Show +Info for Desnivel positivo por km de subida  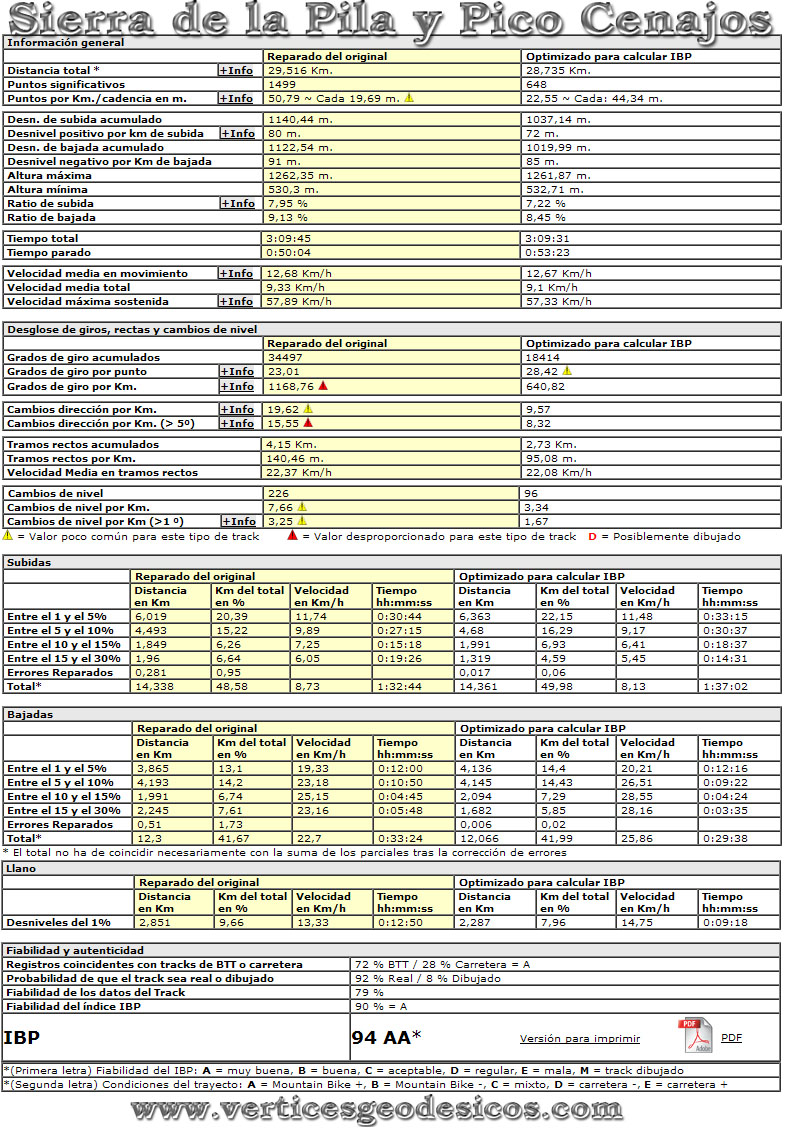[237, 134]
